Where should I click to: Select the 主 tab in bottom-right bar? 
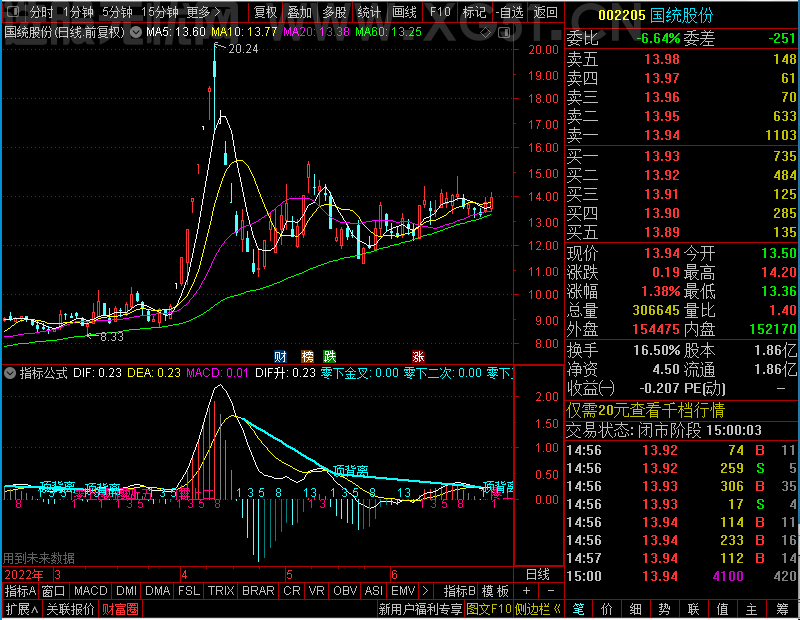point(752,609)
